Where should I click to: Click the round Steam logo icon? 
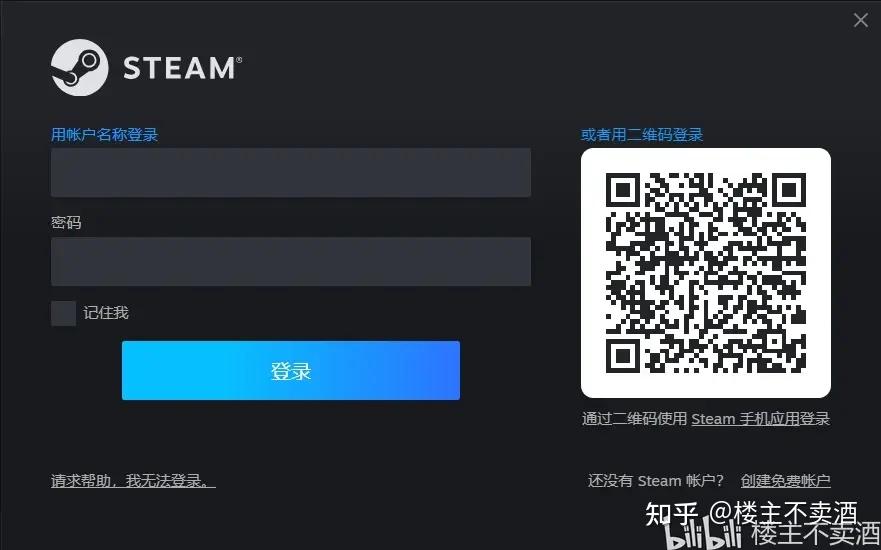click(x=79, y=67)
